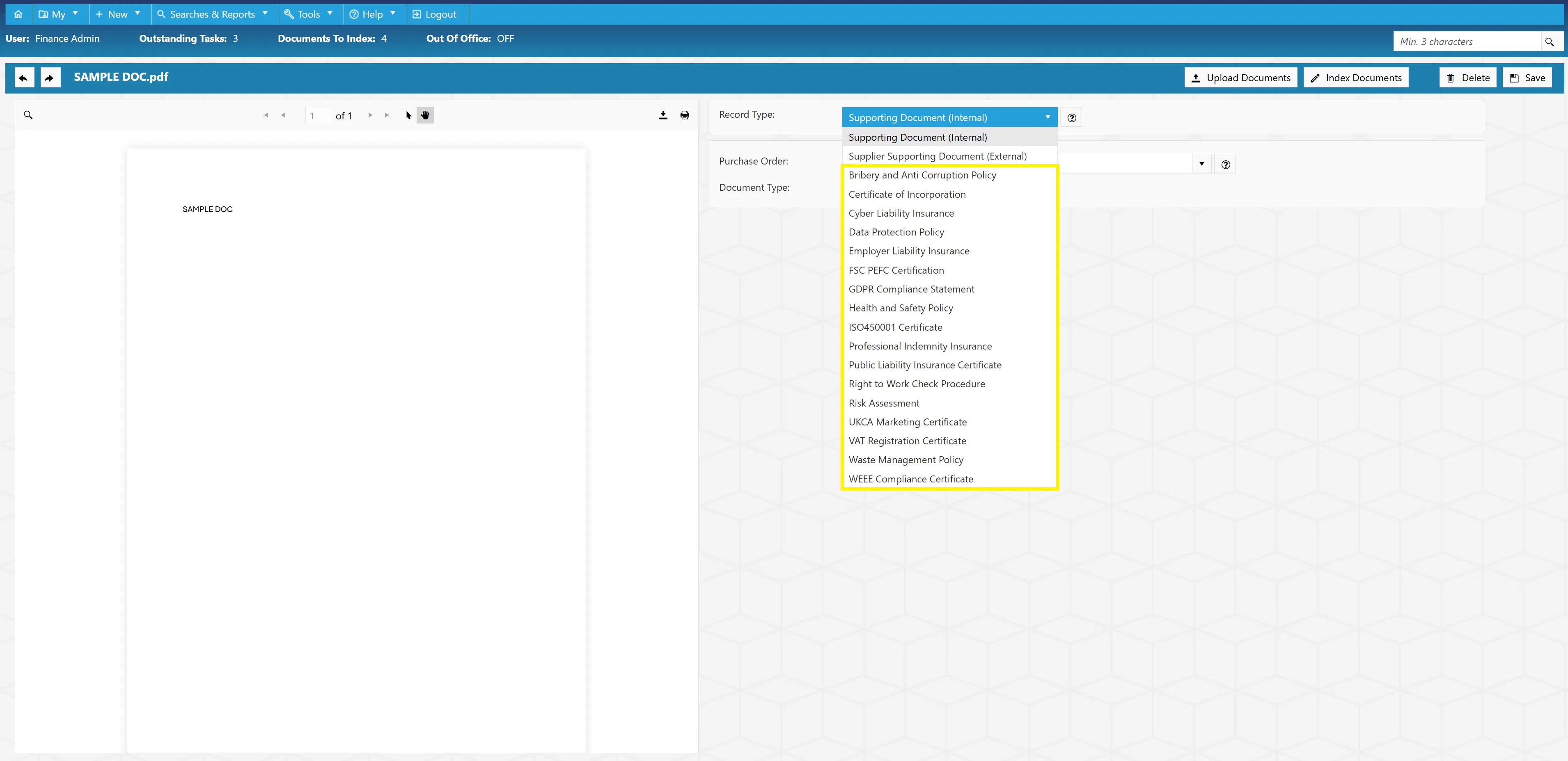Select Supporting Document (Internal) option
The image size is (1568, 761).
point(949,137)
